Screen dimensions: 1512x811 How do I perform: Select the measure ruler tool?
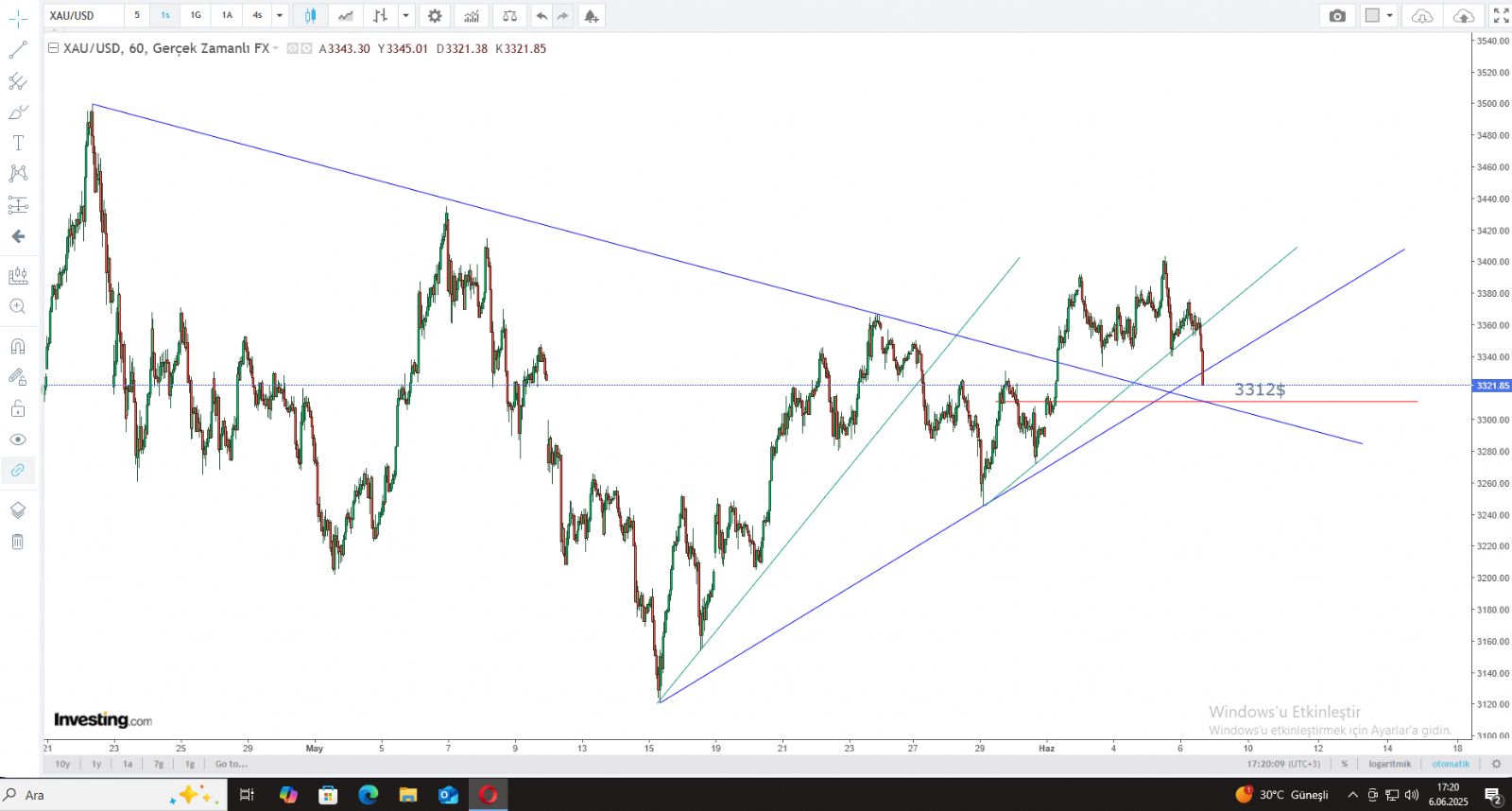tap(18, 276)
